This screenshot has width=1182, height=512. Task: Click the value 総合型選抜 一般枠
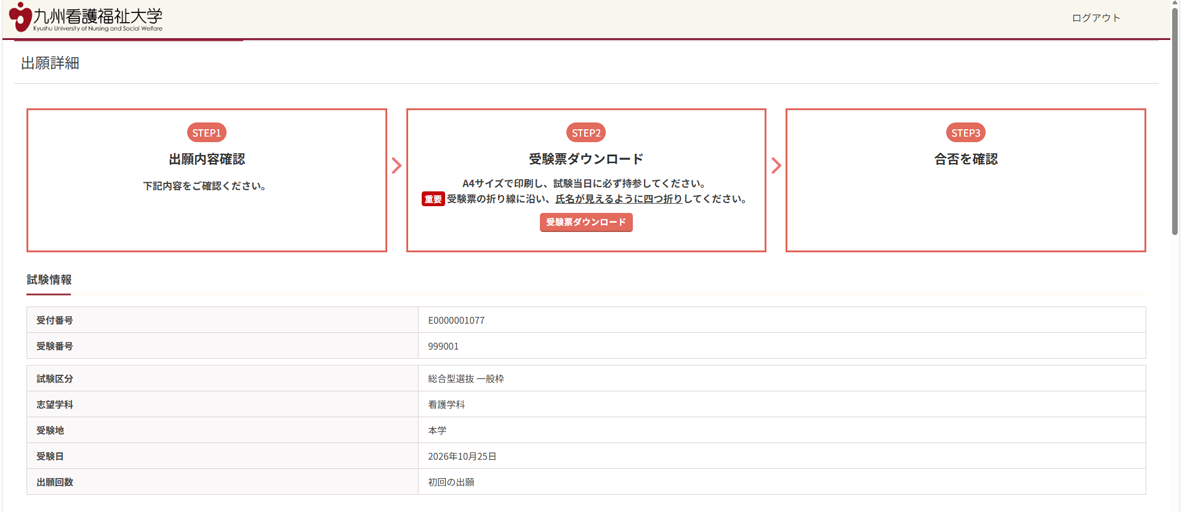[x=466, y=379]
